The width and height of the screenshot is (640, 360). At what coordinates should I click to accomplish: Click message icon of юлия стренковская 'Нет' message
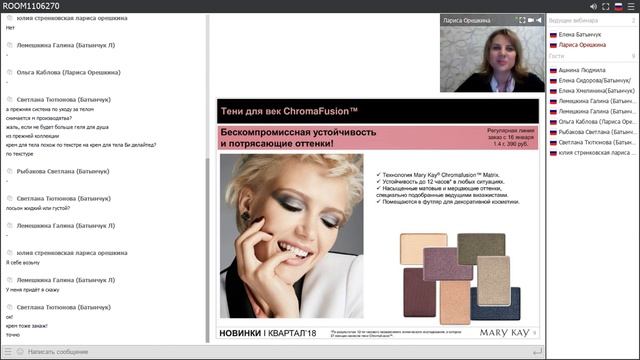(10, 18)
